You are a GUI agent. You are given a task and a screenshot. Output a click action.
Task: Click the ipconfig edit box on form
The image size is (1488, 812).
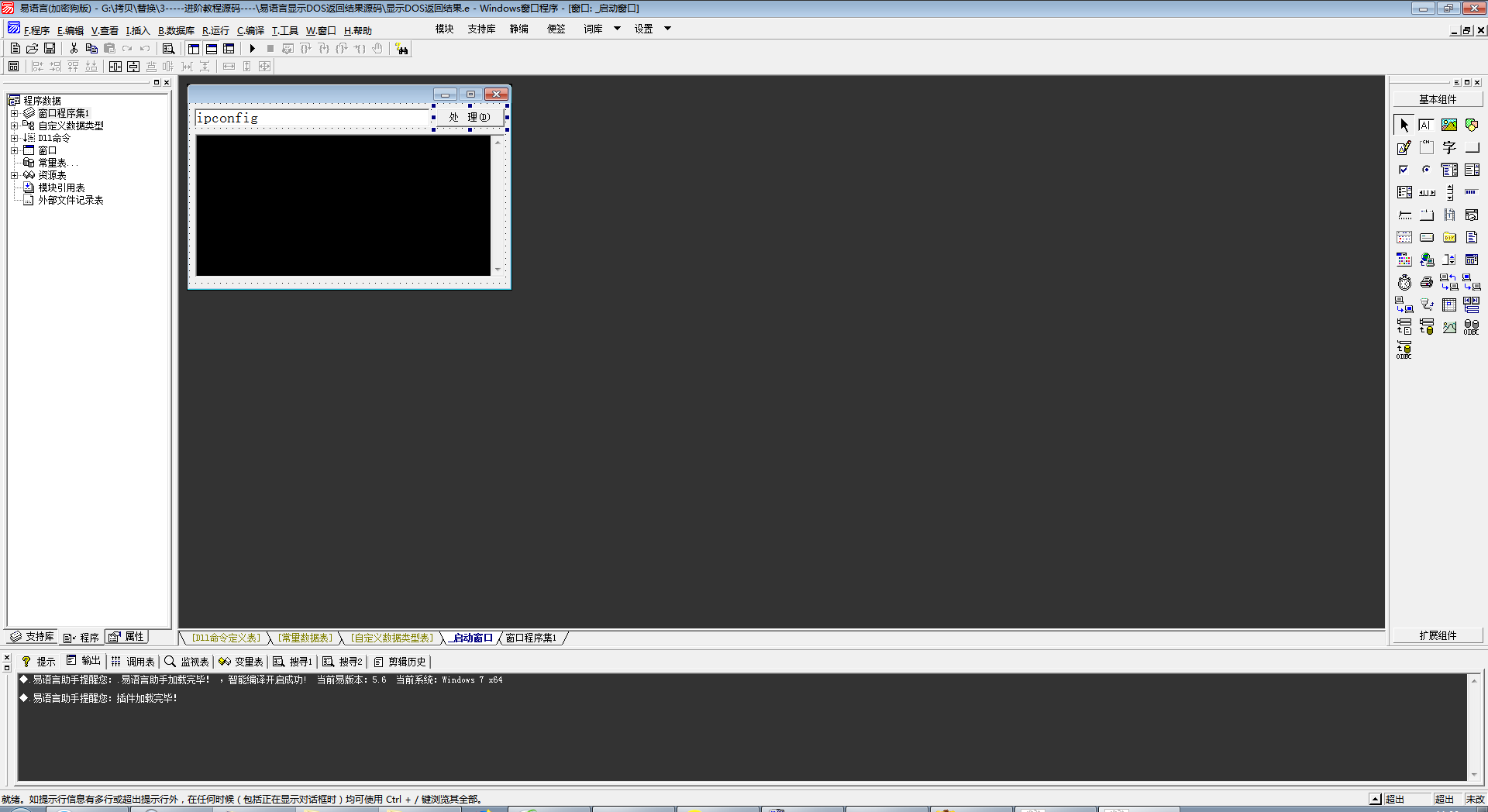point(313,119)
